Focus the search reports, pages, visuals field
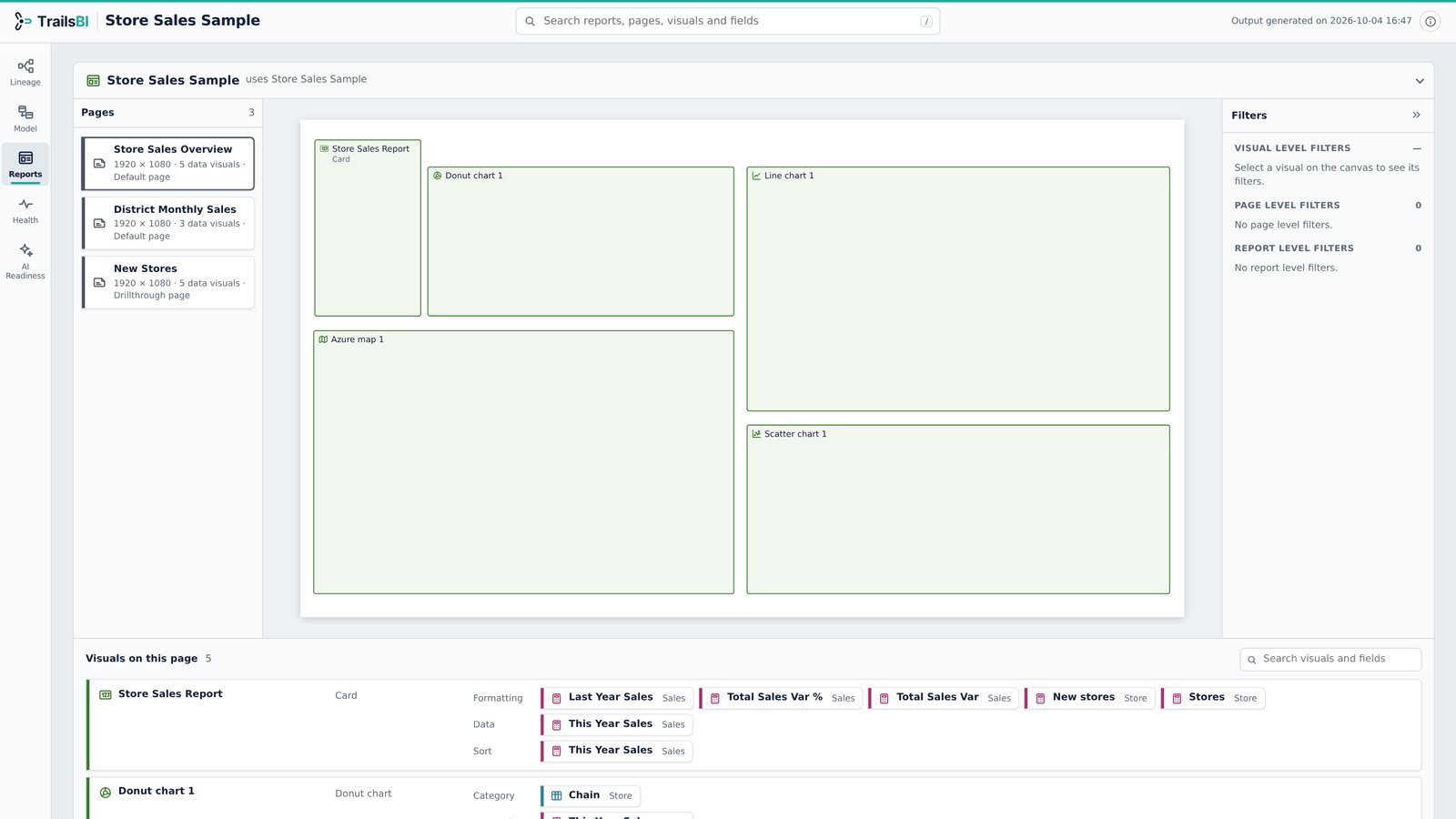1456x819 pixels. [x=727, y=21]
